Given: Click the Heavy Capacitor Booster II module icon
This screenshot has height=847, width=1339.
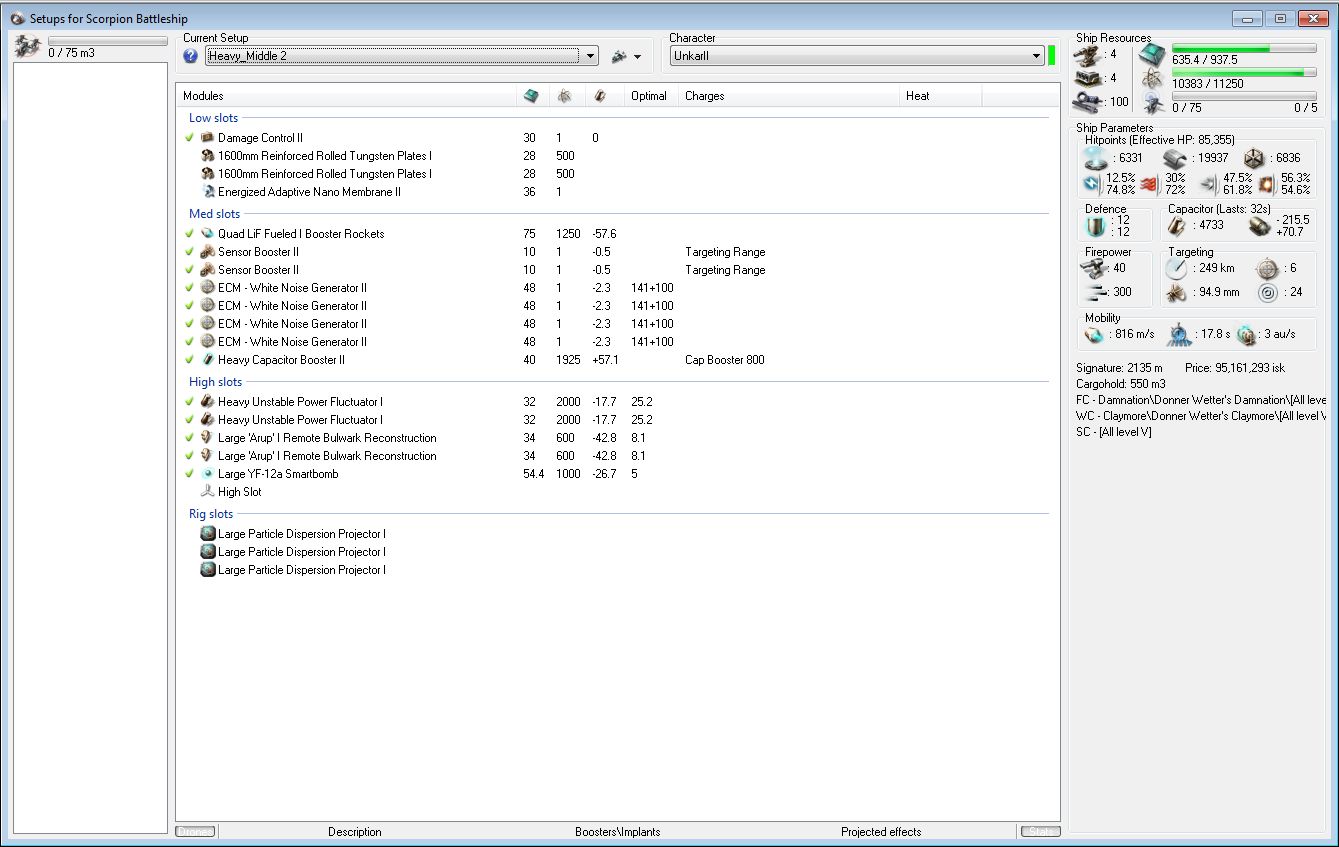Looking at the screenshot, I should click(x=208, y=360).
